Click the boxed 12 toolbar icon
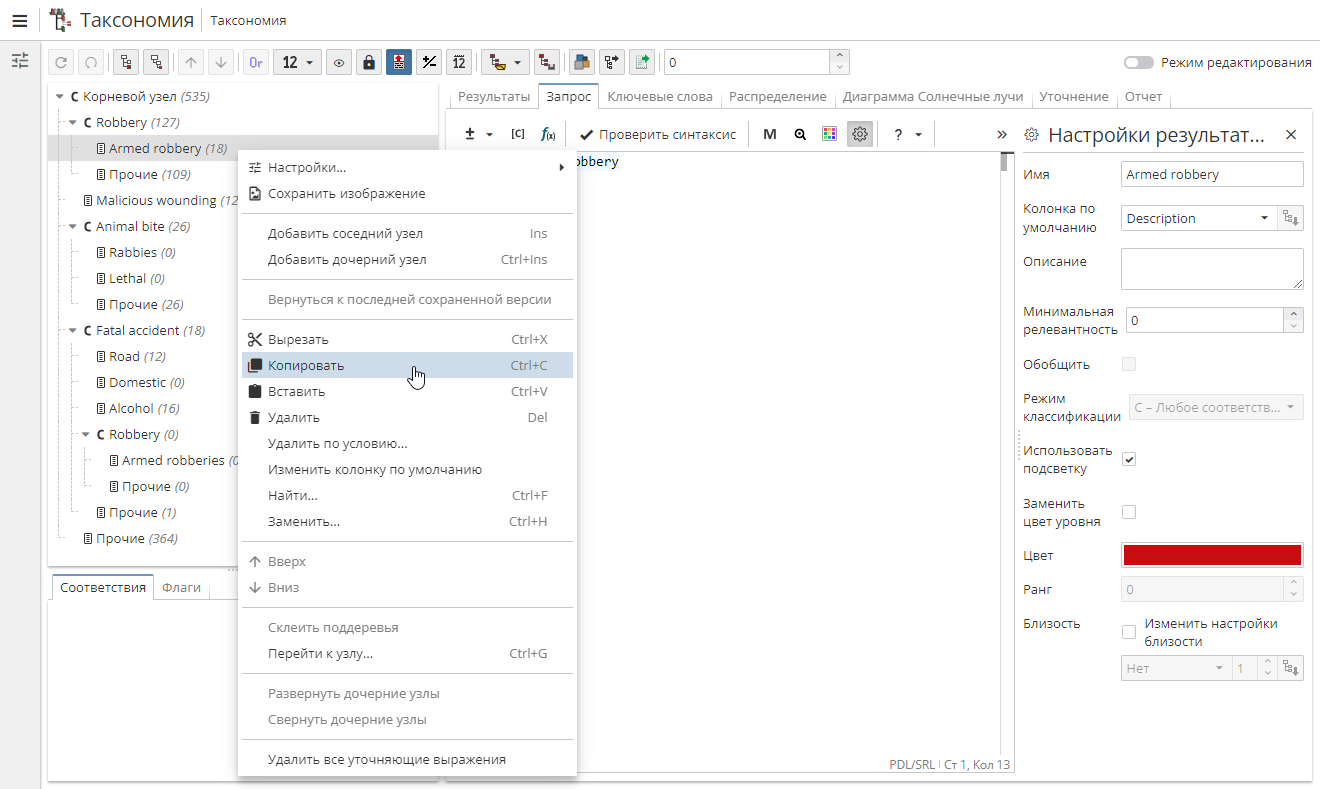This screenshot has width=1320, height=789. point(458,62)
